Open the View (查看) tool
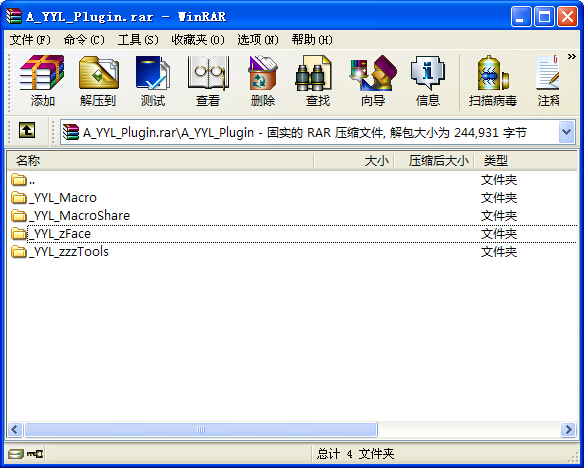 tap(208, 80)
